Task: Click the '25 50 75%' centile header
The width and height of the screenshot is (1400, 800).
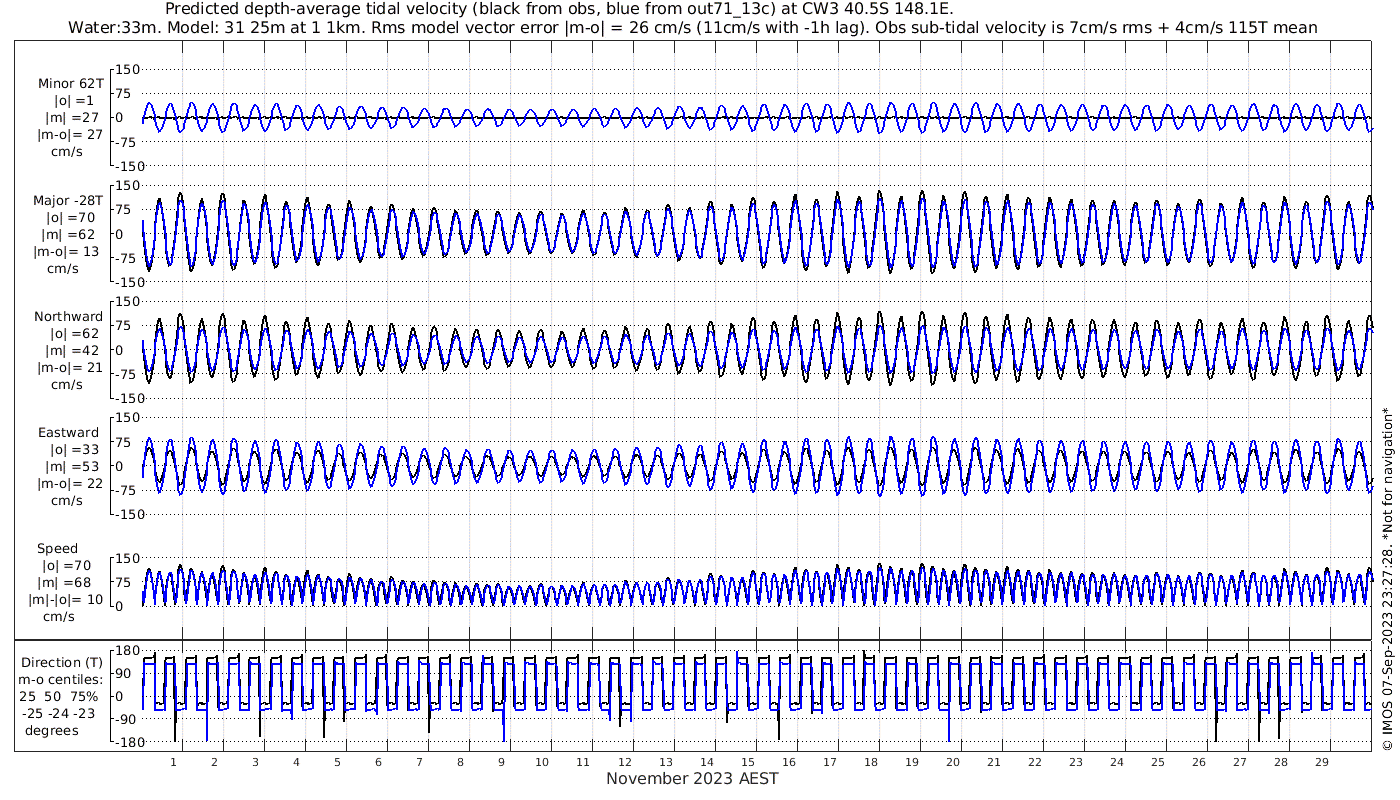Action: (x=58, y=696)
